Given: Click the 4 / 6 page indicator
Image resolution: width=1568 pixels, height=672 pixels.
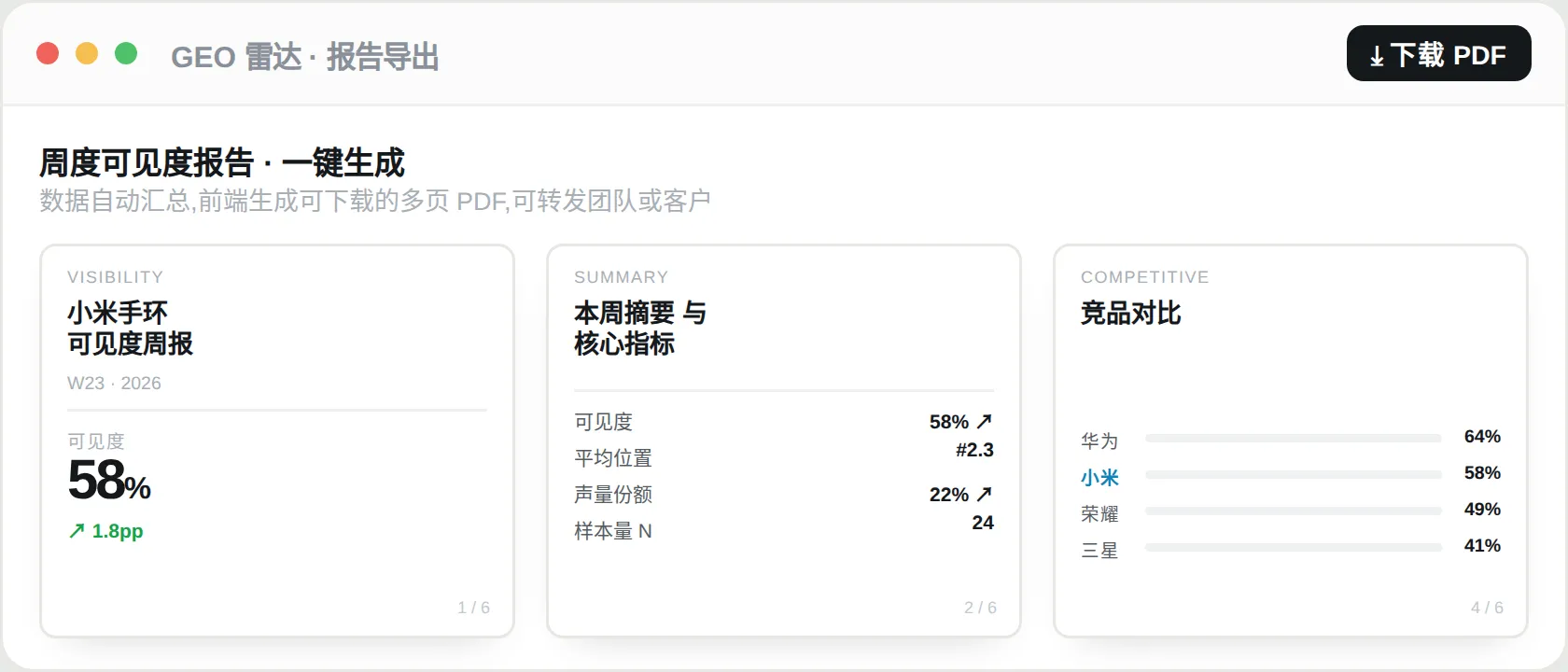Looking at the screenshot, I should [x=1487, y=608].
